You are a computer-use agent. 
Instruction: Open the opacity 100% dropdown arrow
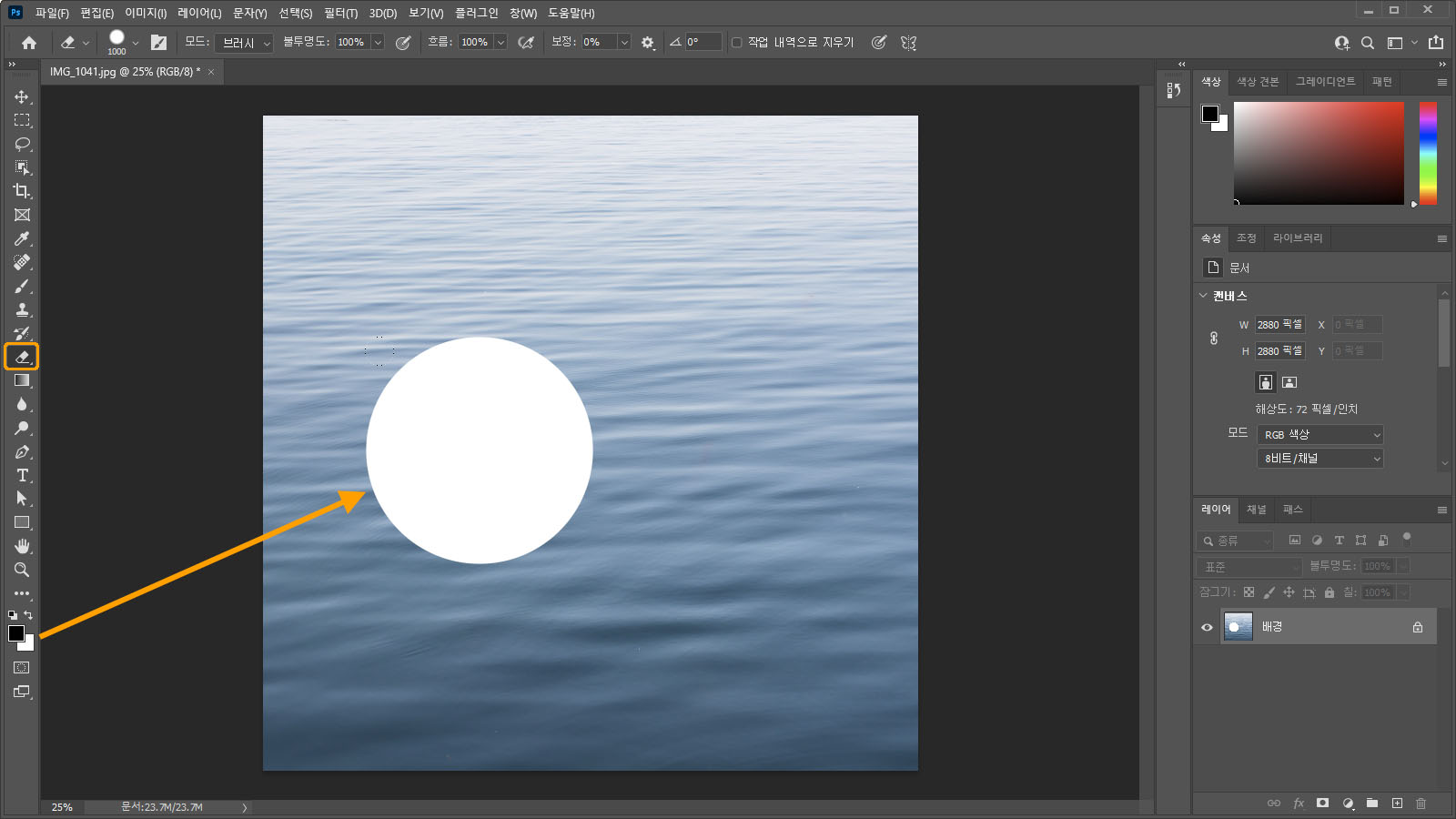pos(378,43)
